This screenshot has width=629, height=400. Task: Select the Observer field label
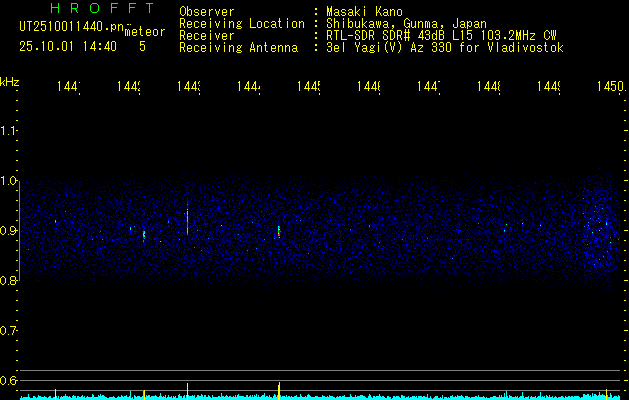coord(207,11)
